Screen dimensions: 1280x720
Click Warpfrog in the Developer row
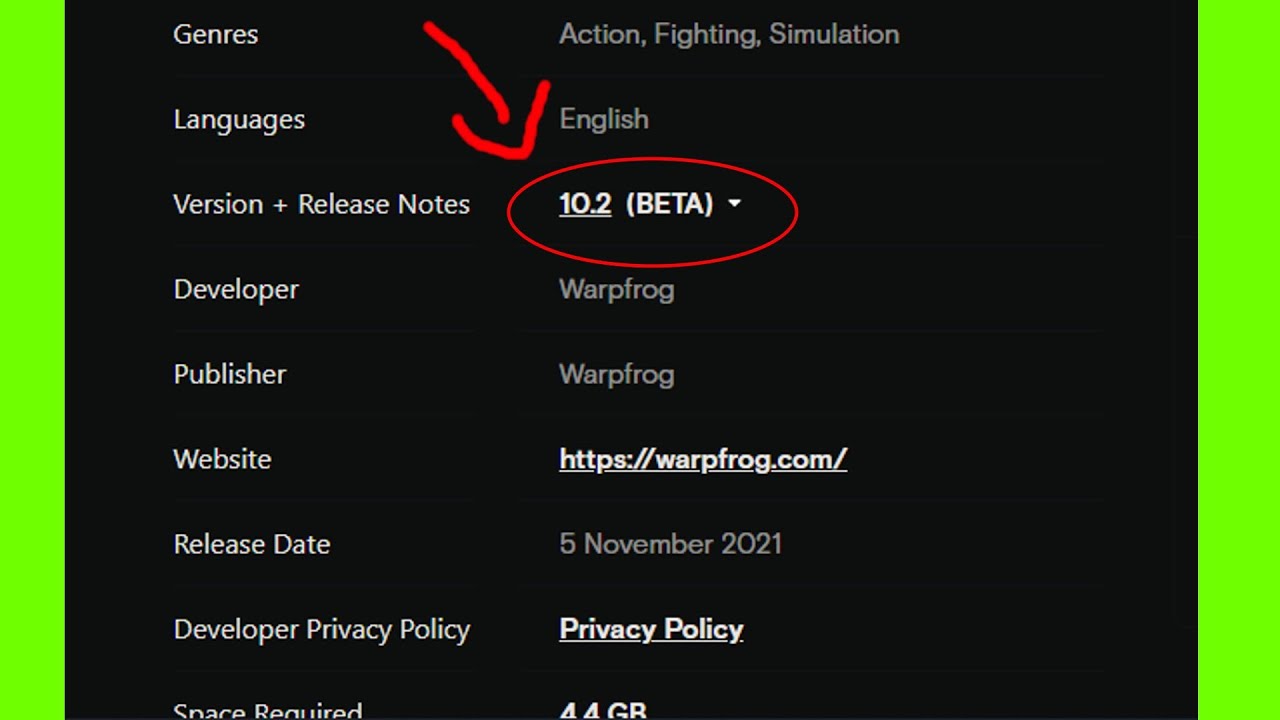point(616,289)
